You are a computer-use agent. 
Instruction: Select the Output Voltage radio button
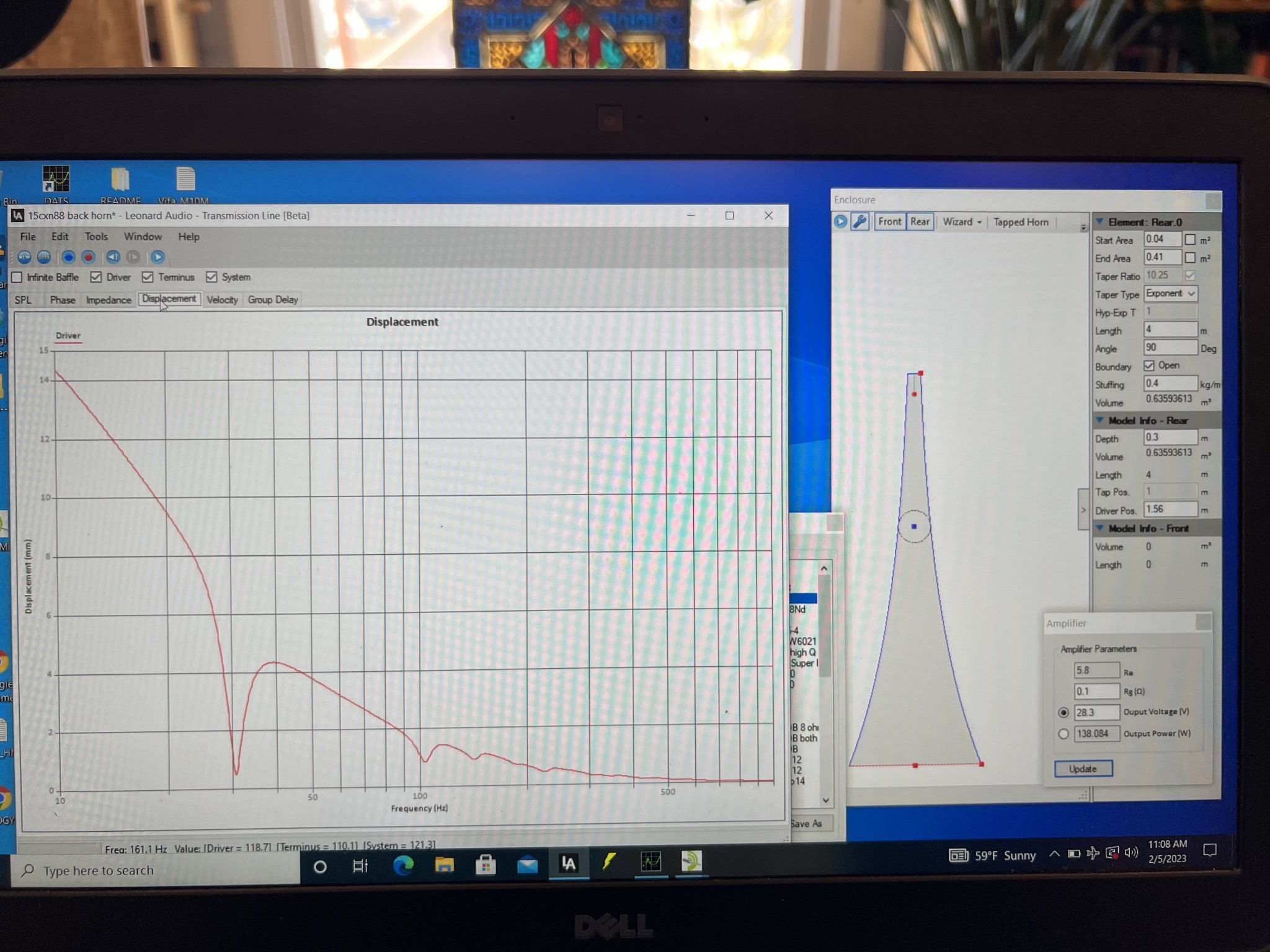(1064, 712)
